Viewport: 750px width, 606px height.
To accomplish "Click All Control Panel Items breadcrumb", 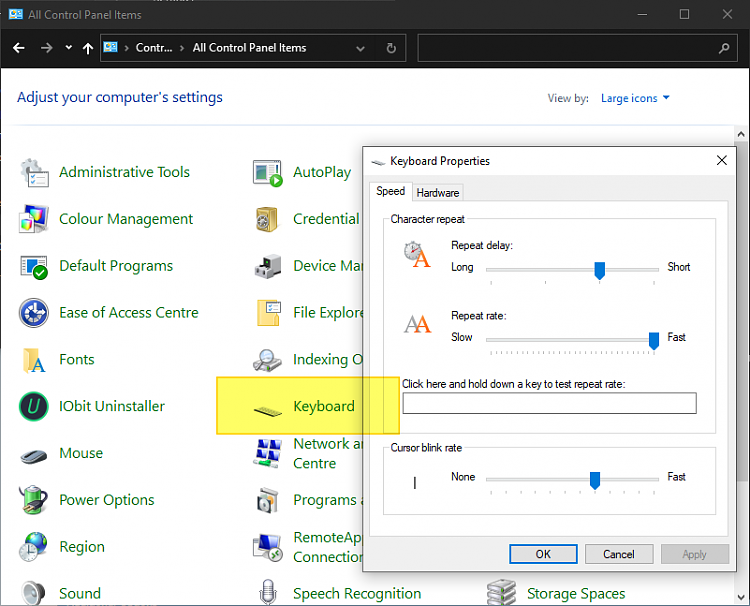I will (x=249, y=48).
